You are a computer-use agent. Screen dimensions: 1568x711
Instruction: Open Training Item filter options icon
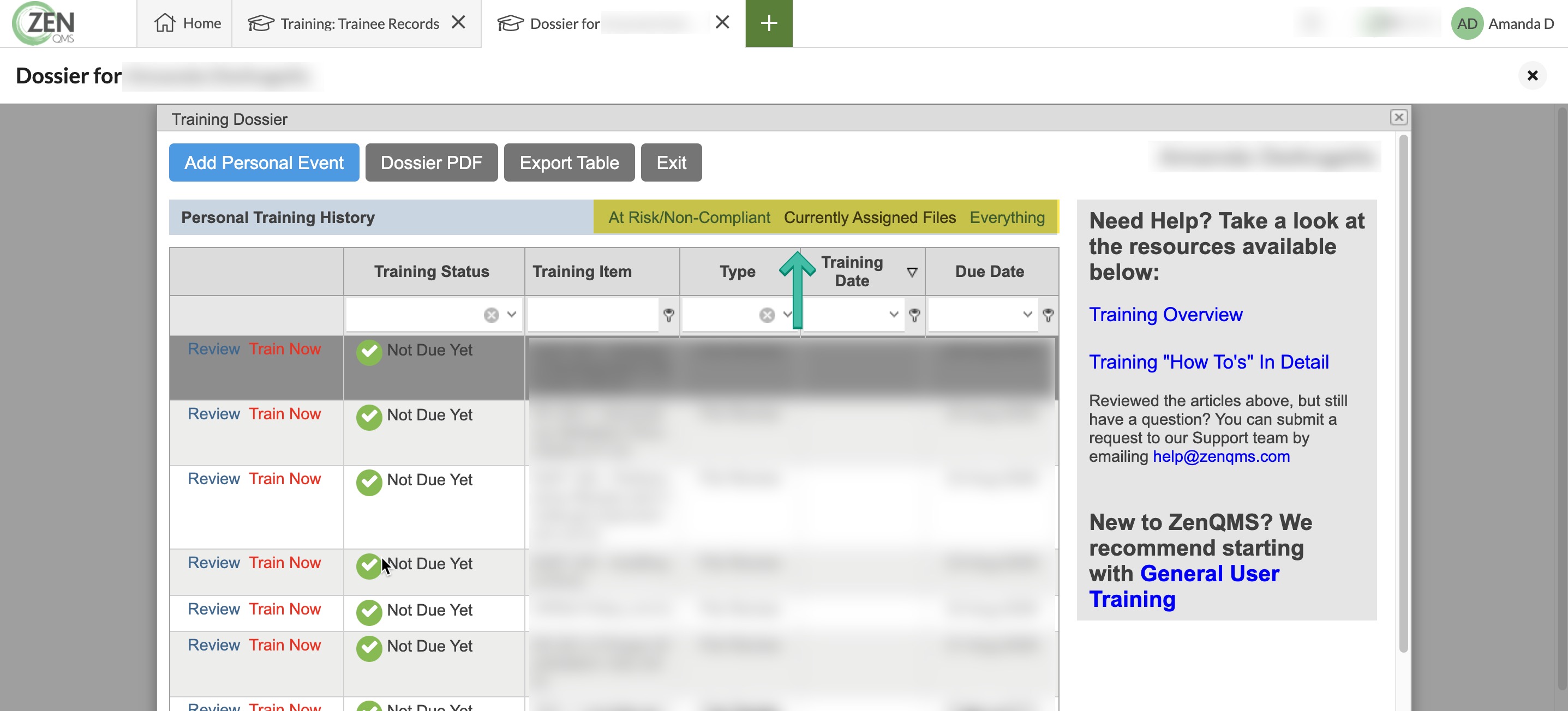(x=668, y=315)
